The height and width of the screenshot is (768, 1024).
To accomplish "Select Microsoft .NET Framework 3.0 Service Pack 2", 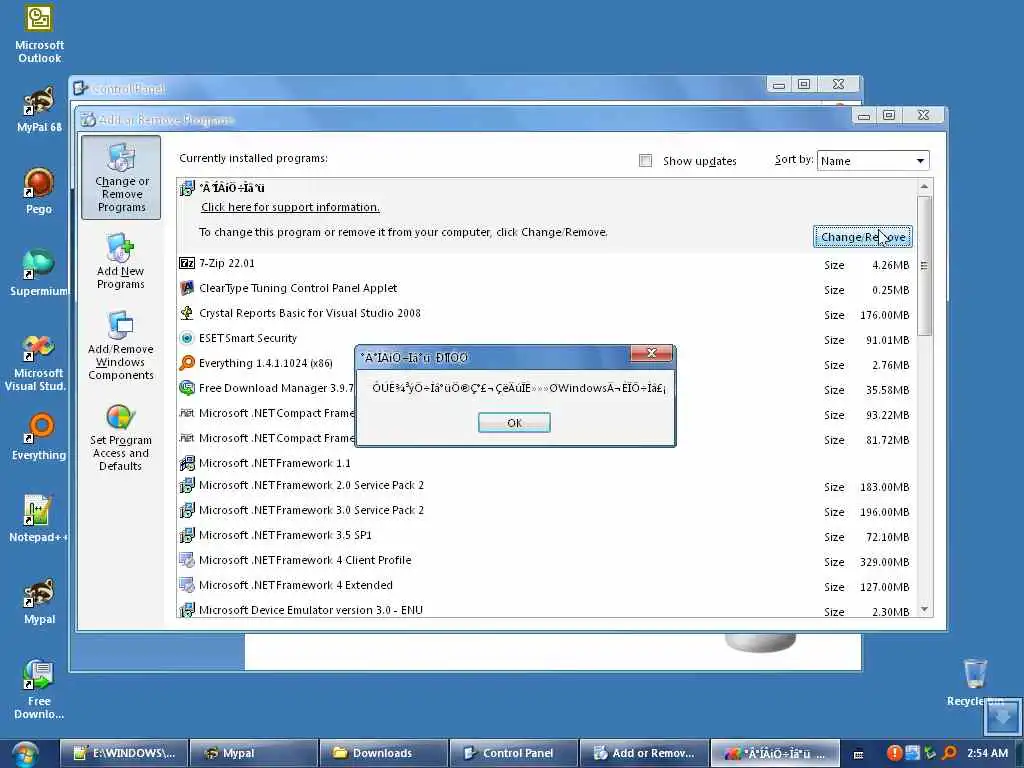I will [546, 511].
